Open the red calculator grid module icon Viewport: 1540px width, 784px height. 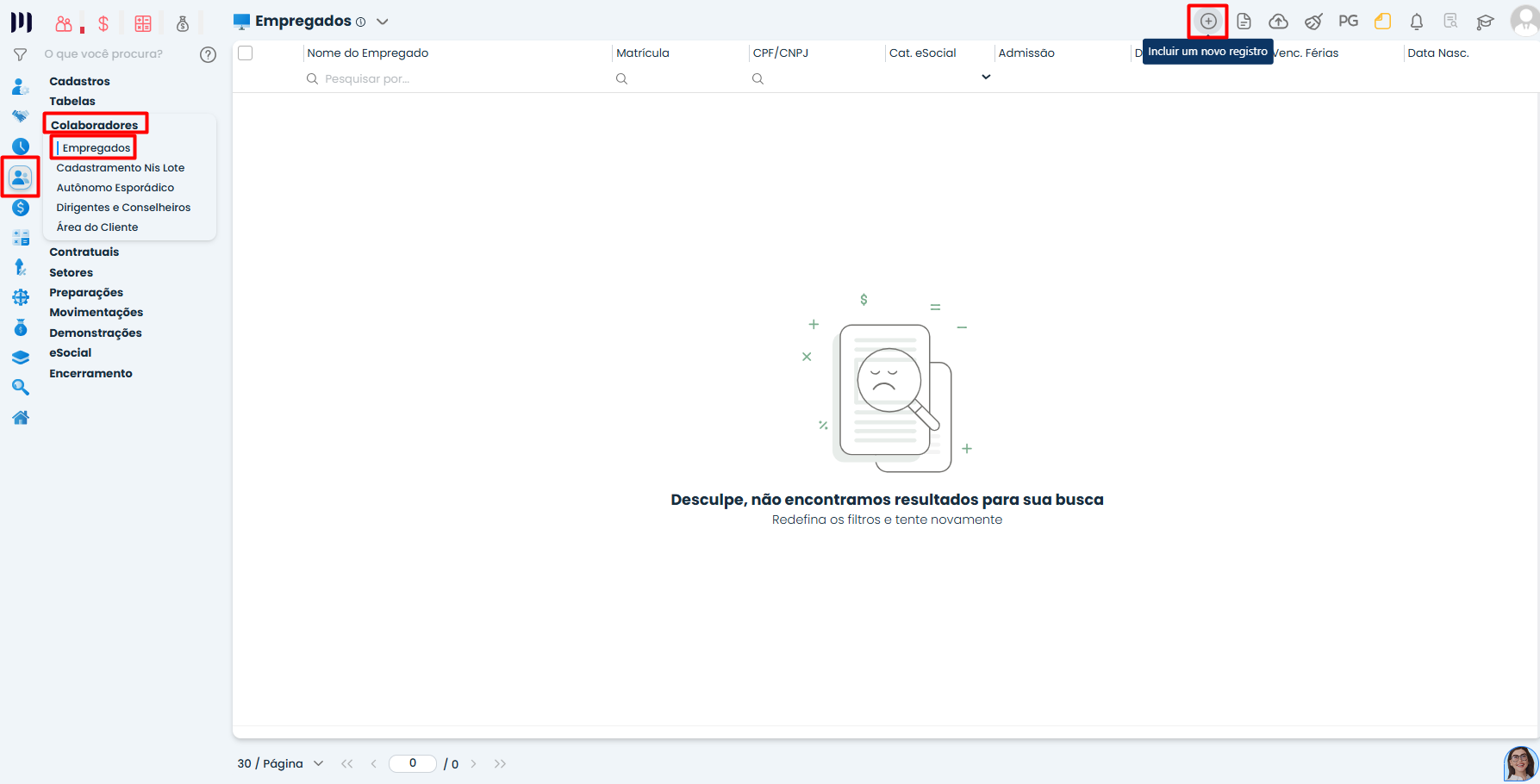[x=143, y=23]
